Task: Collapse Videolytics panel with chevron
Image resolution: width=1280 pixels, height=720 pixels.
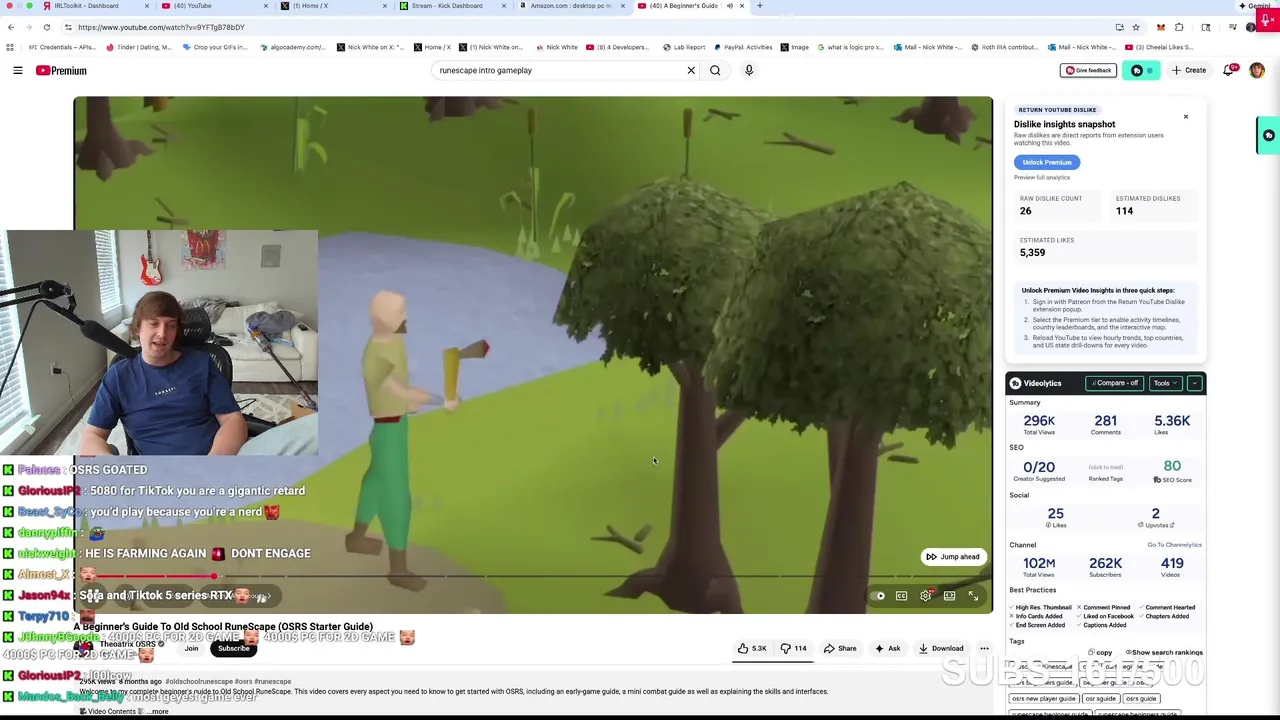Action: pyautogui.click(x=1194, y=383)
